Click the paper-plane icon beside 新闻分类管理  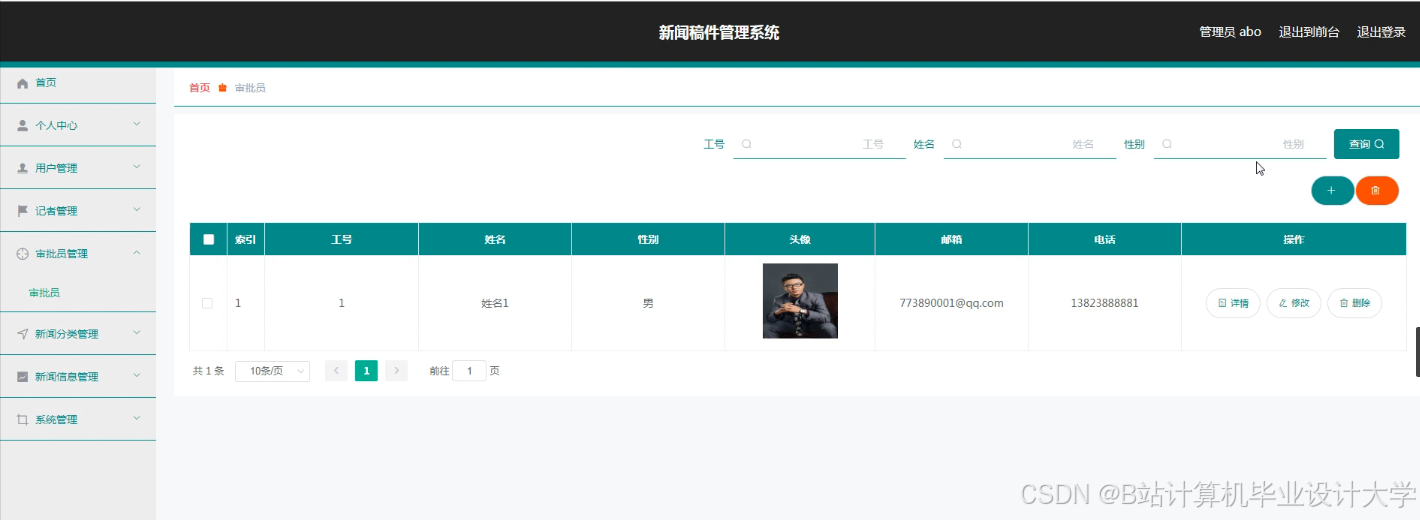(22, 334)
